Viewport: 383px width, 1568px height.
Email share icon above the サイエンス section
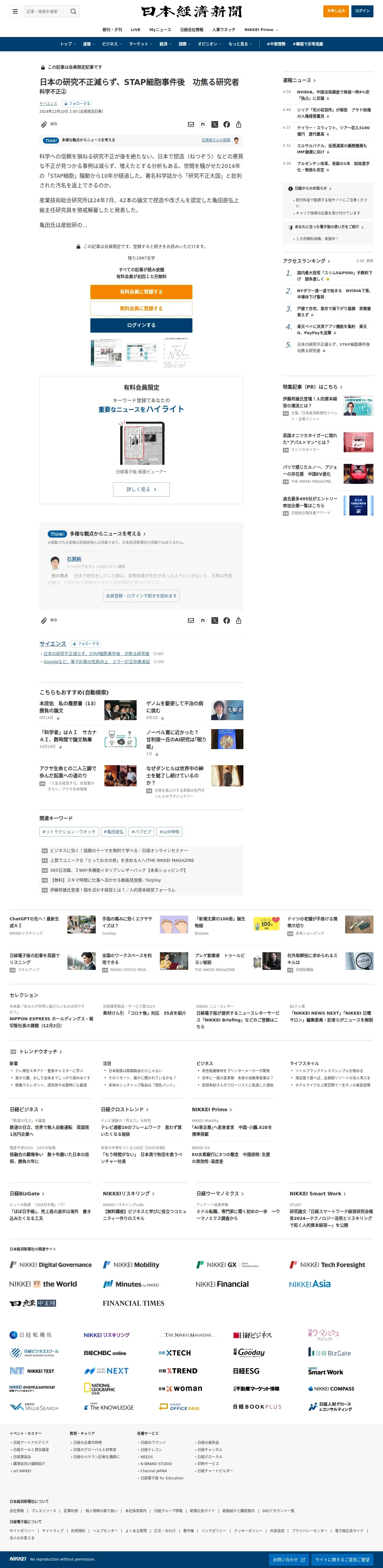(191, 620)
